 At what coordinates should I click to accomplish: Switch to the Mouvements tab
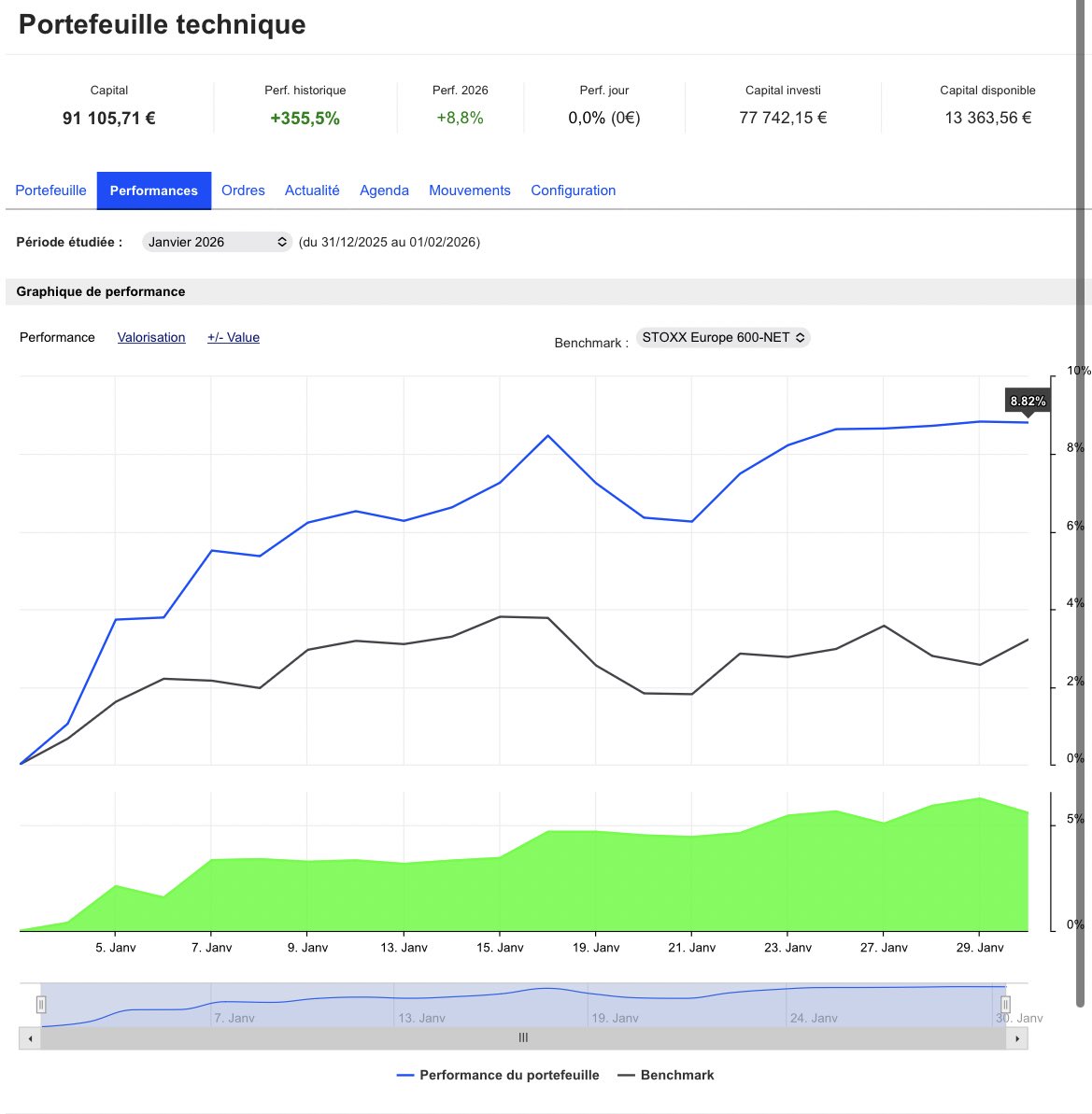click(469, 190)
